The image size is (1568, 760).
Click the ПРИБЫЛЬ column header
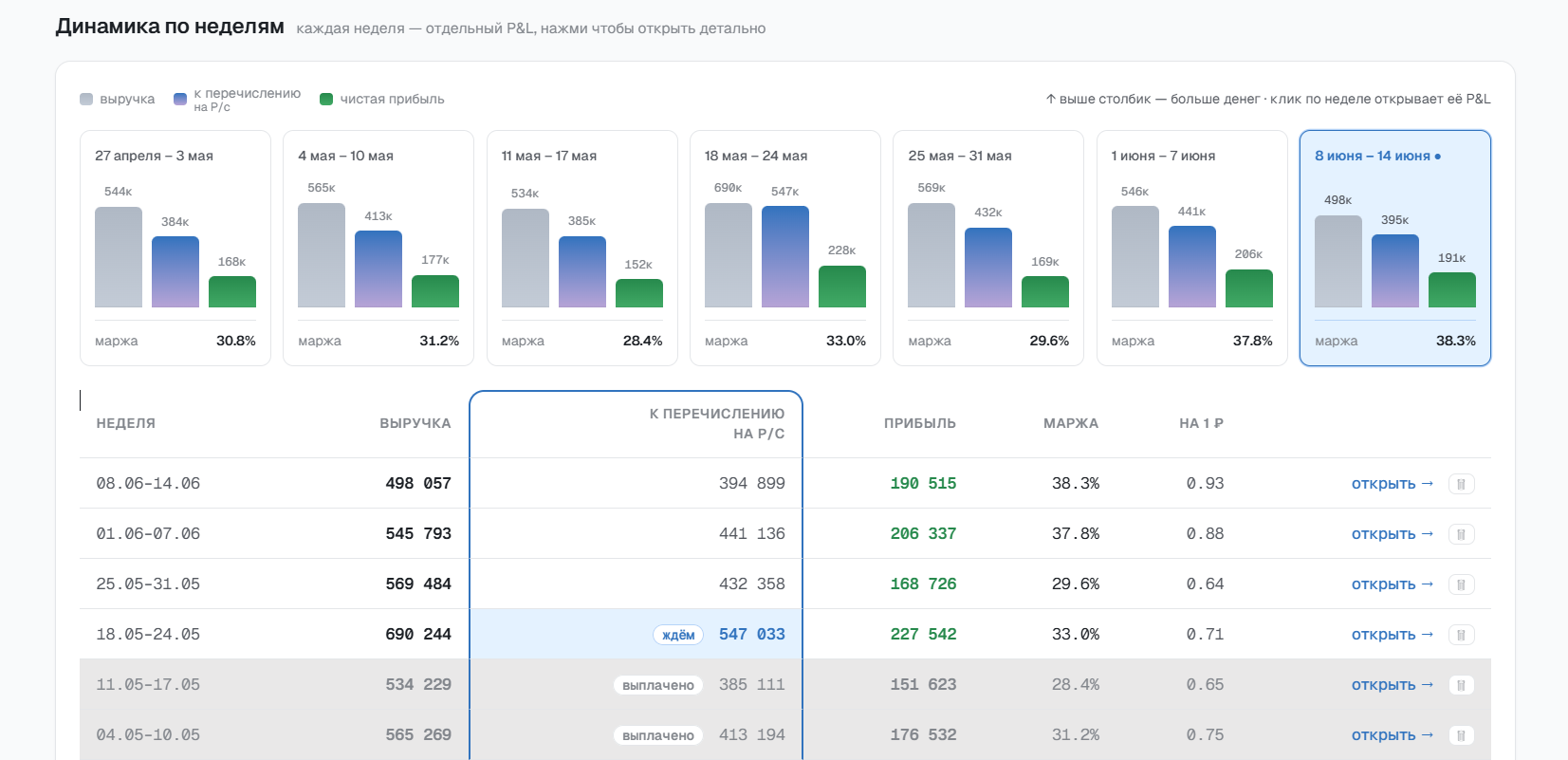pos(920,423)
